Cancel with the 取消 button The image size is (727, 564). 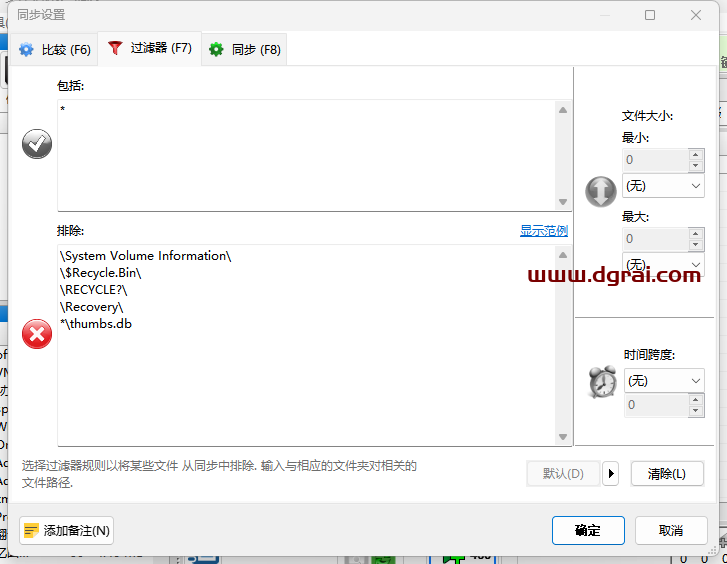coord(671,530)
